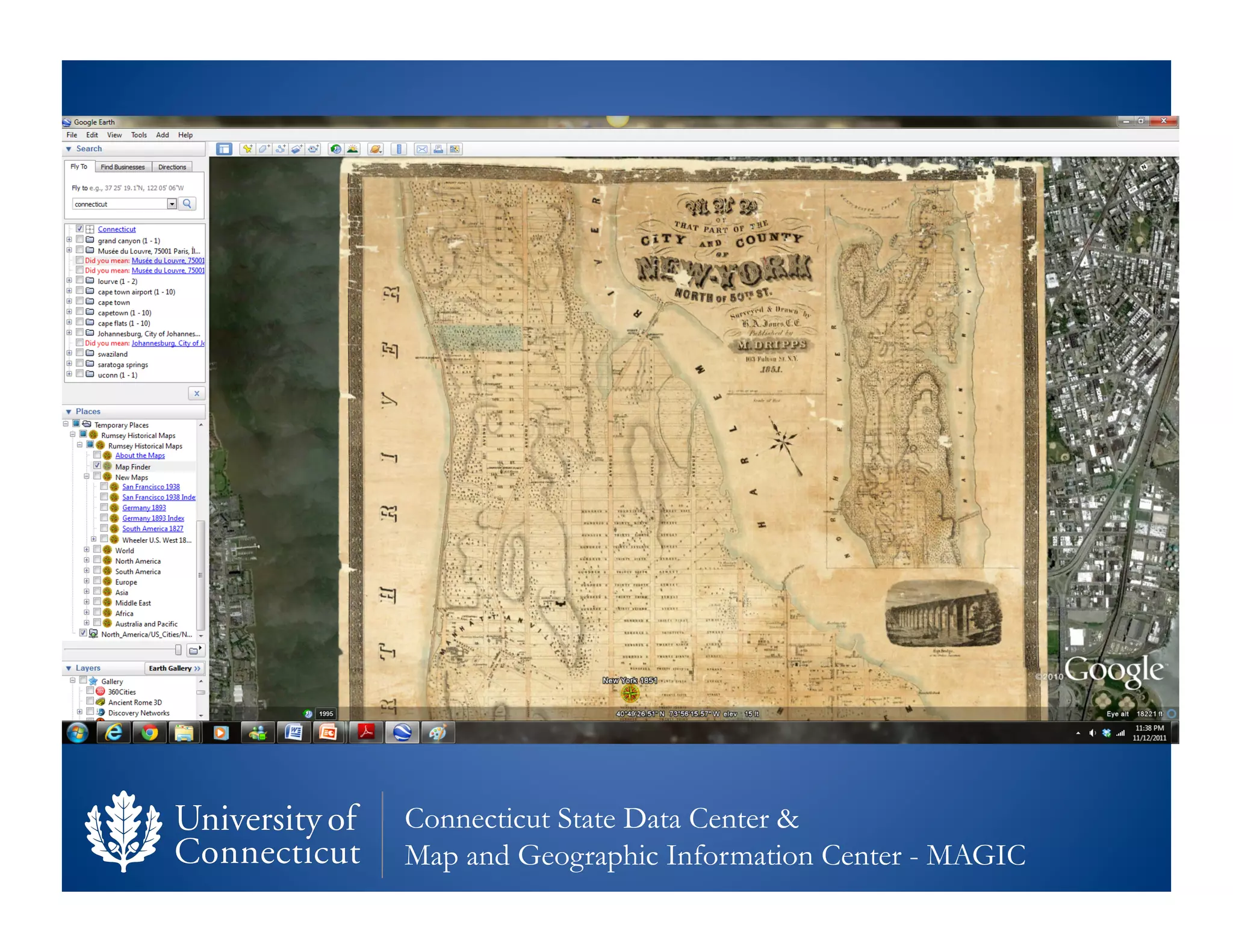
Task: Toggle the sunlight icon in the toolbar
Action: pos(353,149)
